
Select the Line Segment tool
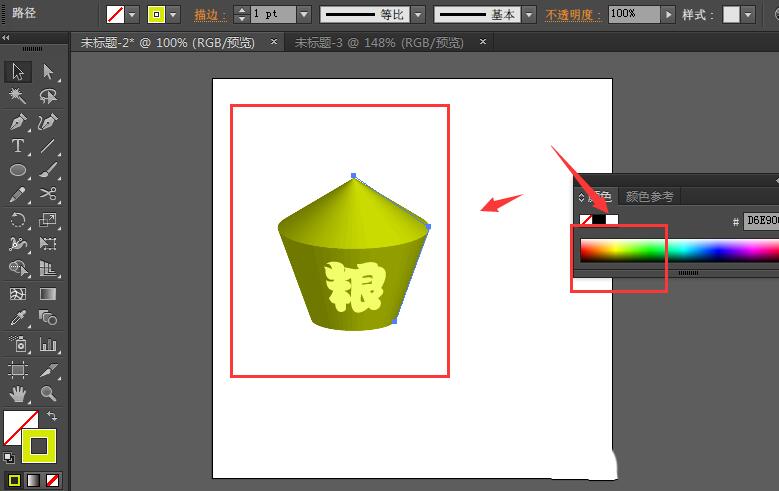(48, 146)
